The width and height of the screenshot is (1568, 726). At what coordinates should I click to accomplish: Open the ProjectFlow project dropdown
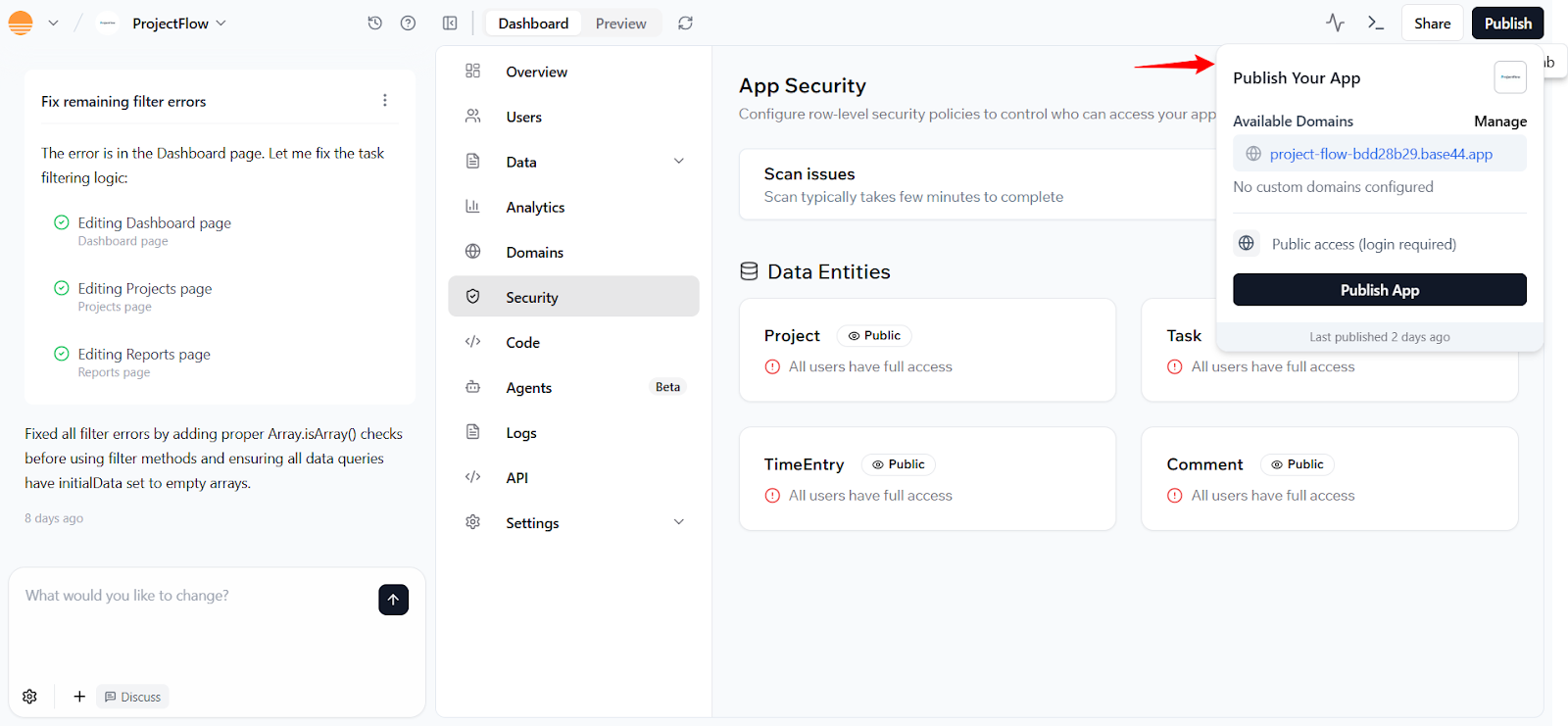click(179, 24)
